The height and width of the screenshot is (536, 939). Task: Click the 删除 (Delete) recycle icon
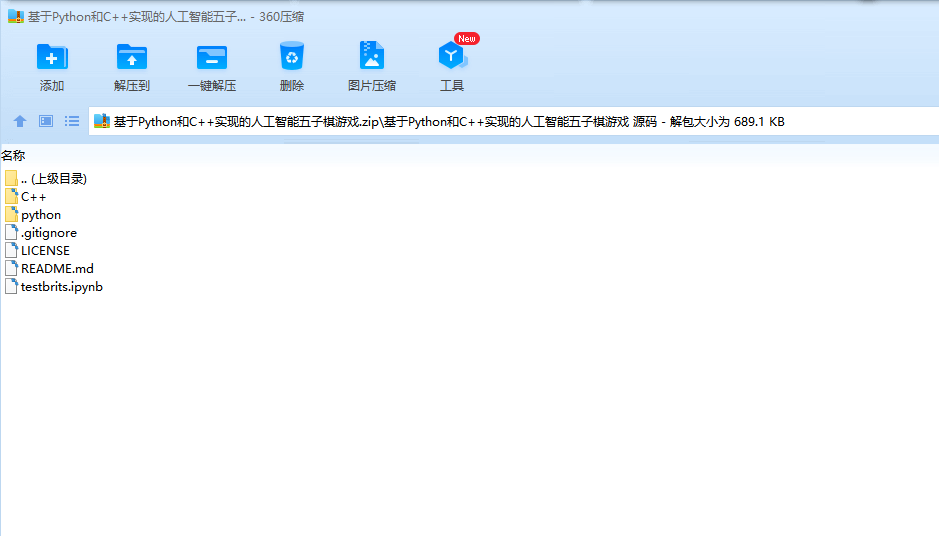pos(292,56)
